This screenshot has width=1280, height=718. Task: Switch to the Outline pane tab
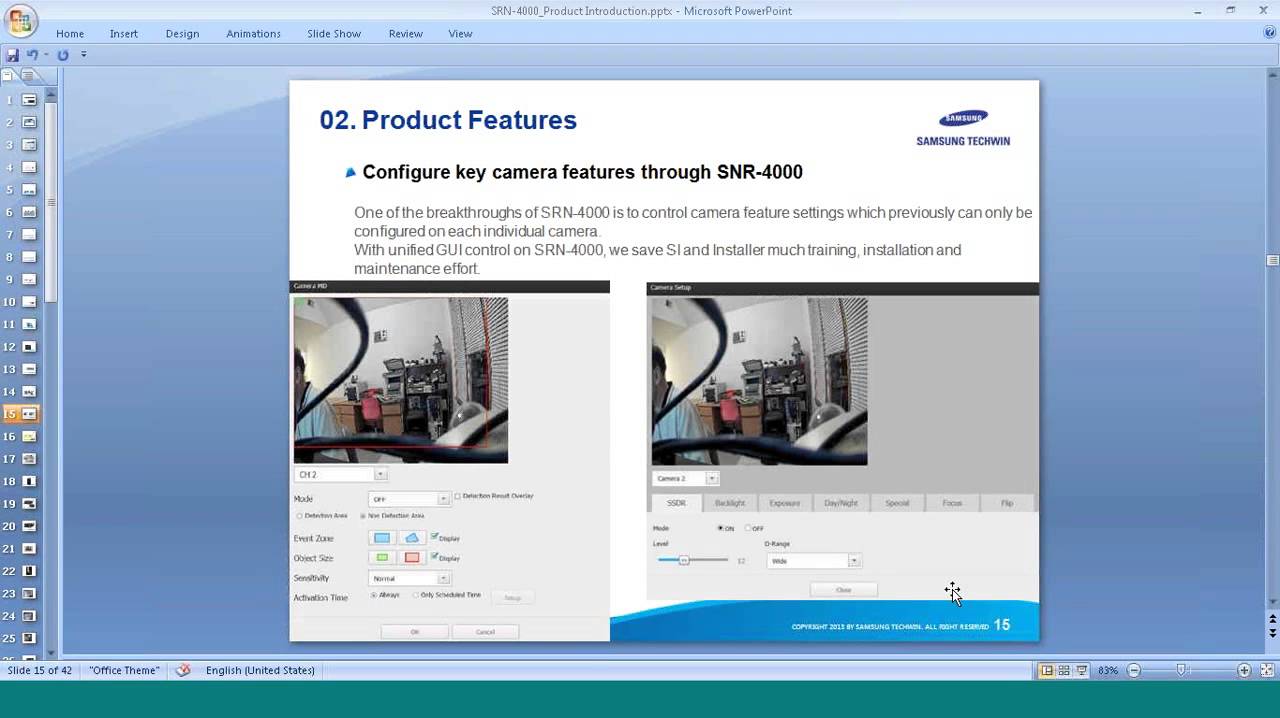point(28,76)
